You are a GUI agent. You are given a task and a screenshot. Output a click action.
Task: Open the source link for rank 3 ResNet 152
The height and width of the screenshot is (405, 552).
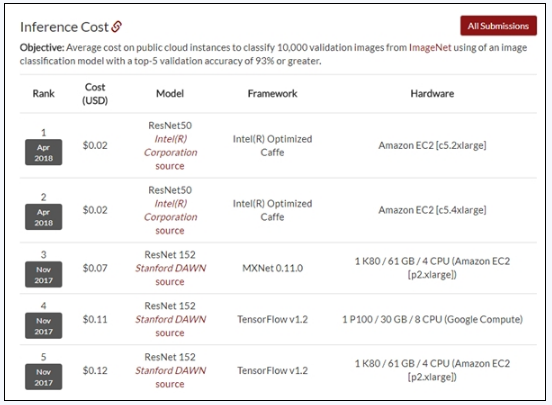click(170, 282)
